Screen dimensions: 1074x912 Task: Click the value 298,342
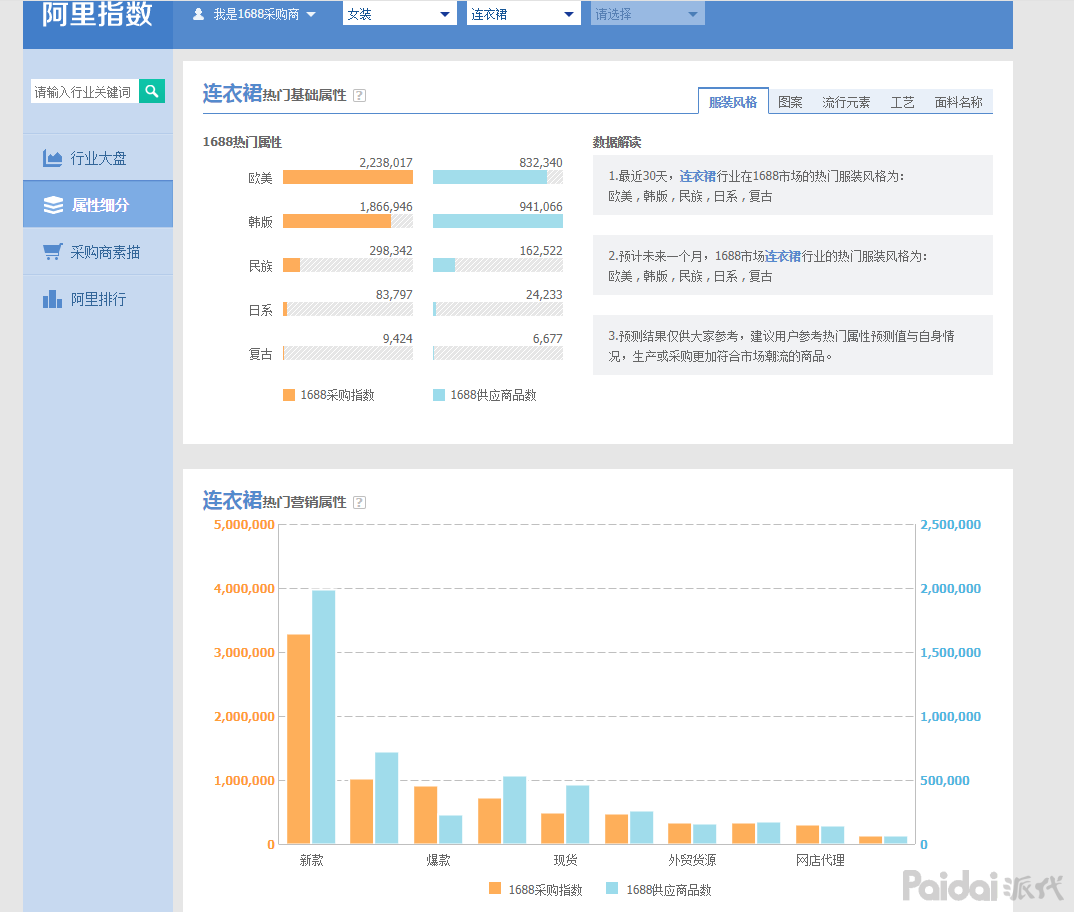click(x=390, y=250)
